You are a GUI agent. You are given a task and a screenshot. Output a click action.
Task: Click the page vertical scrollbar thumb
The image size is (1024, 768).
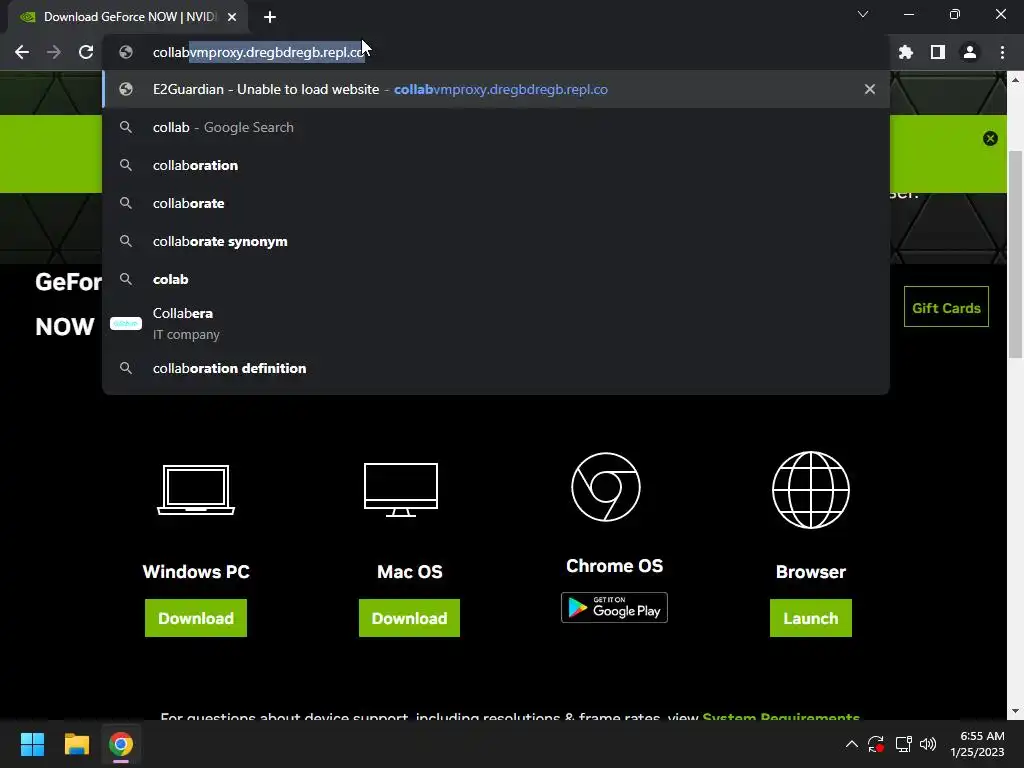tap(1015, 255)
